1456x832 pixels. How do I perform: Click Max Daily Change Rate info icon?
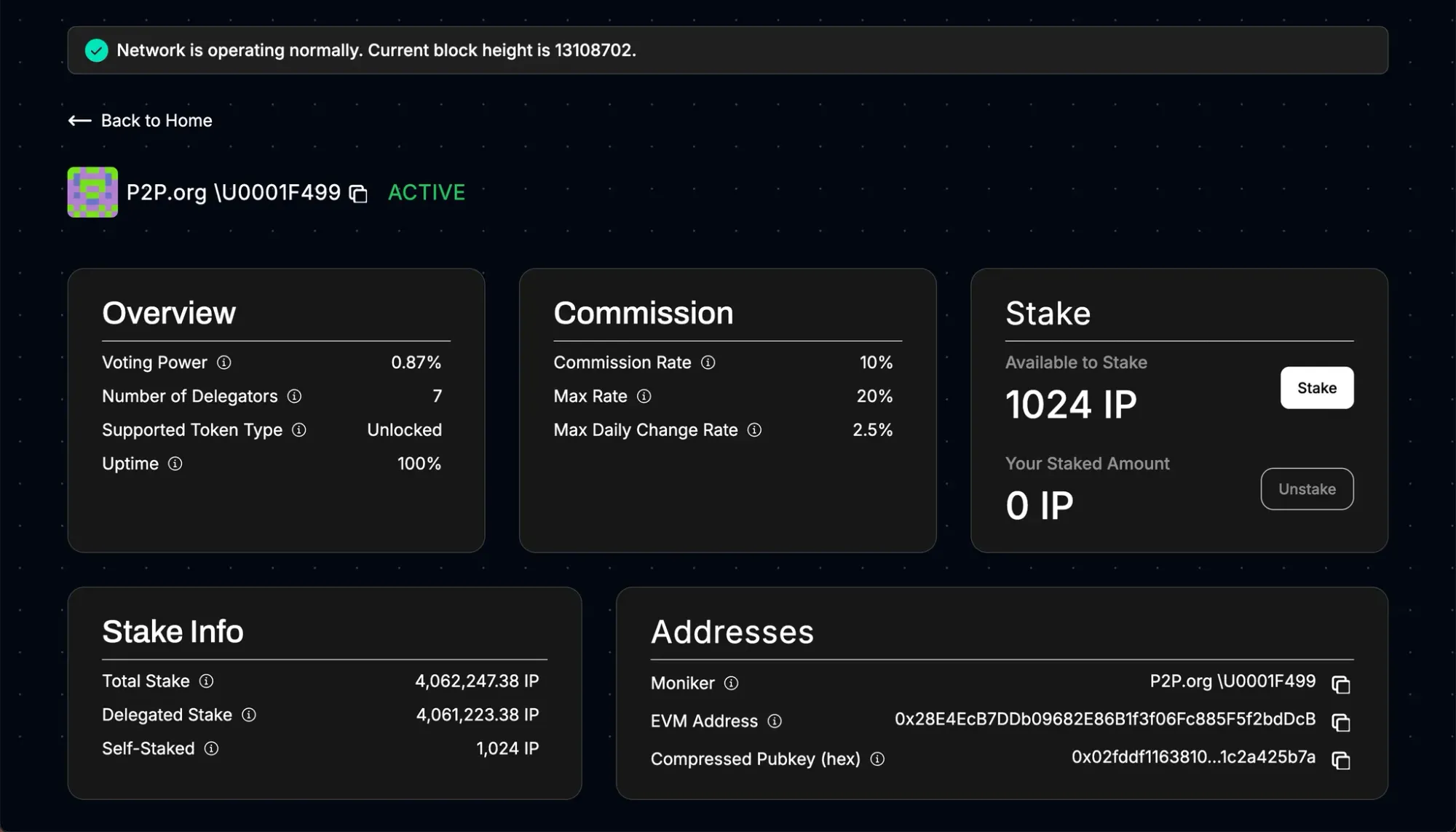click(755, 430)
